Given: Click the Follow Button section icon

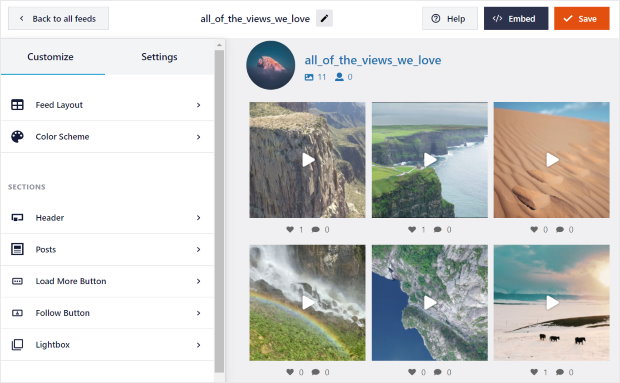Looking at the screenshot, I should (17, 313).
